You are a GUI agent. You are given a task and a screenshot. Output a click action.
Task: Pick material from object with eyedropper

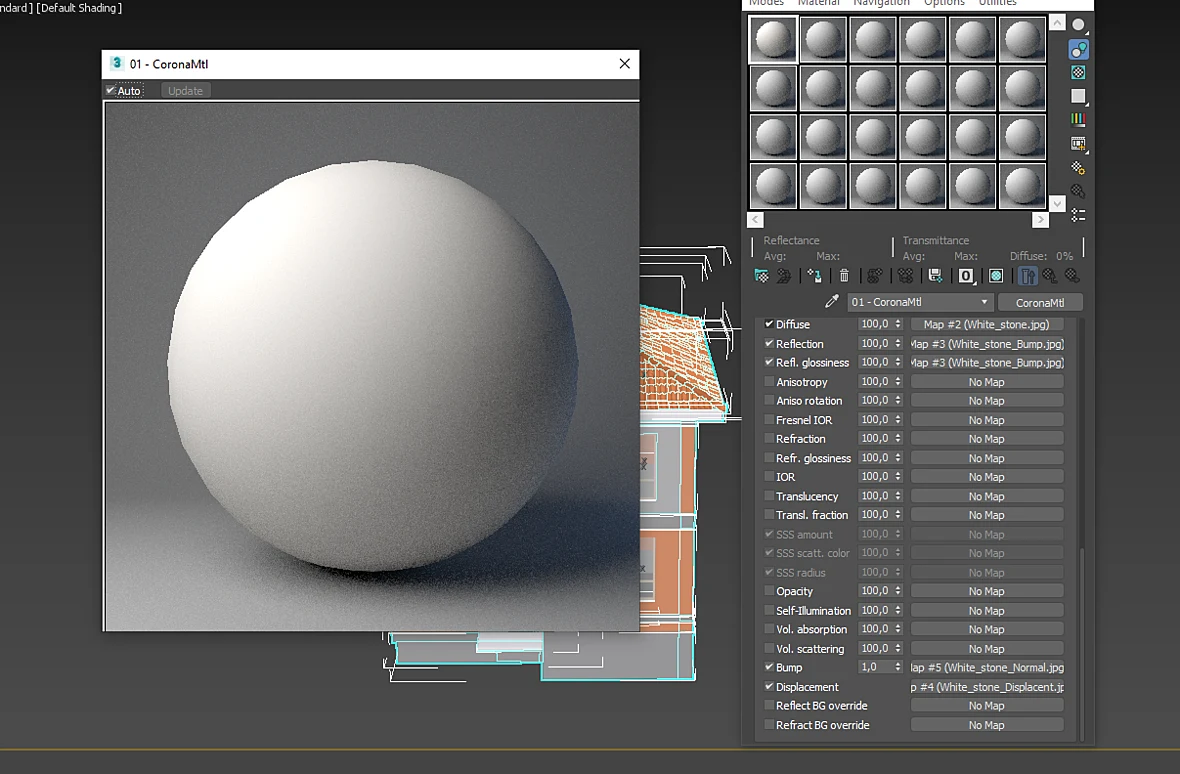pos(832,302)
